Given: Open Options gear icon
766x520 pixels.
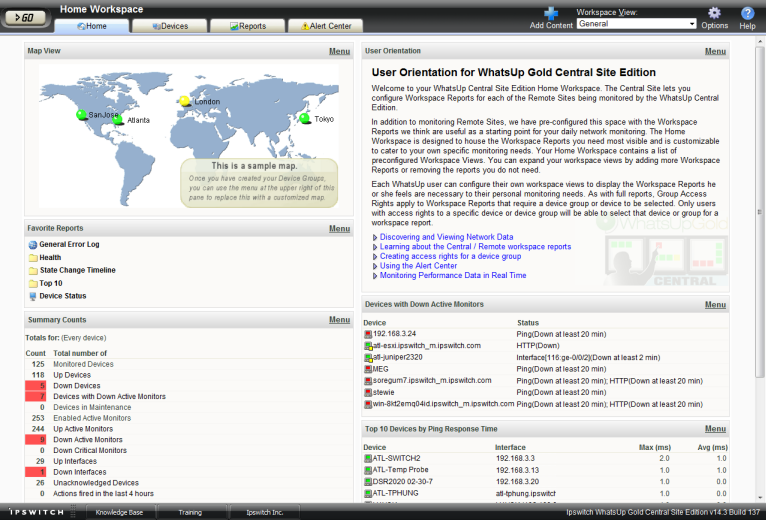Looking at the screenshot, I should [x=714, y=13].
